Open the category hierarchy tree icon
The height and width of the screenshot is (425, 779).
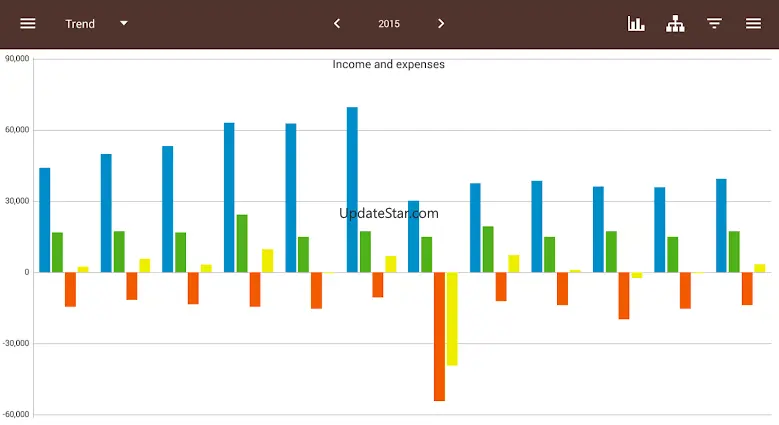[675, 24]
